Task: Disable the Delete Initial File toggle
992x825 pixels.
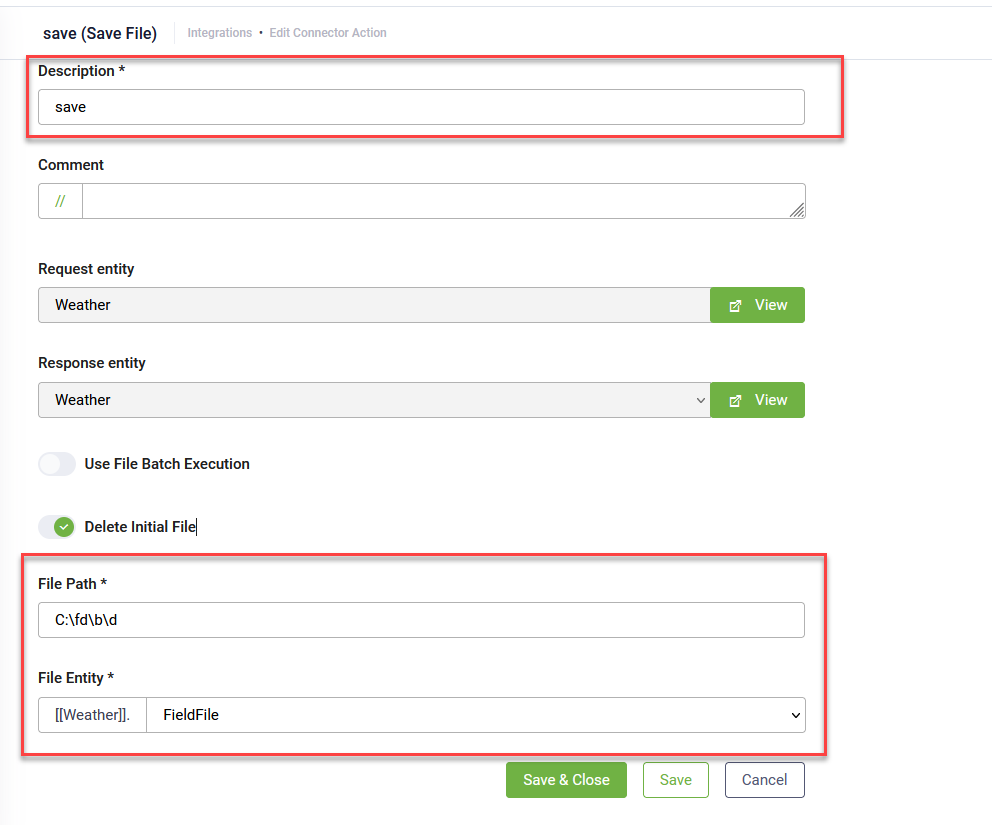Action: (x=57, y=526)
